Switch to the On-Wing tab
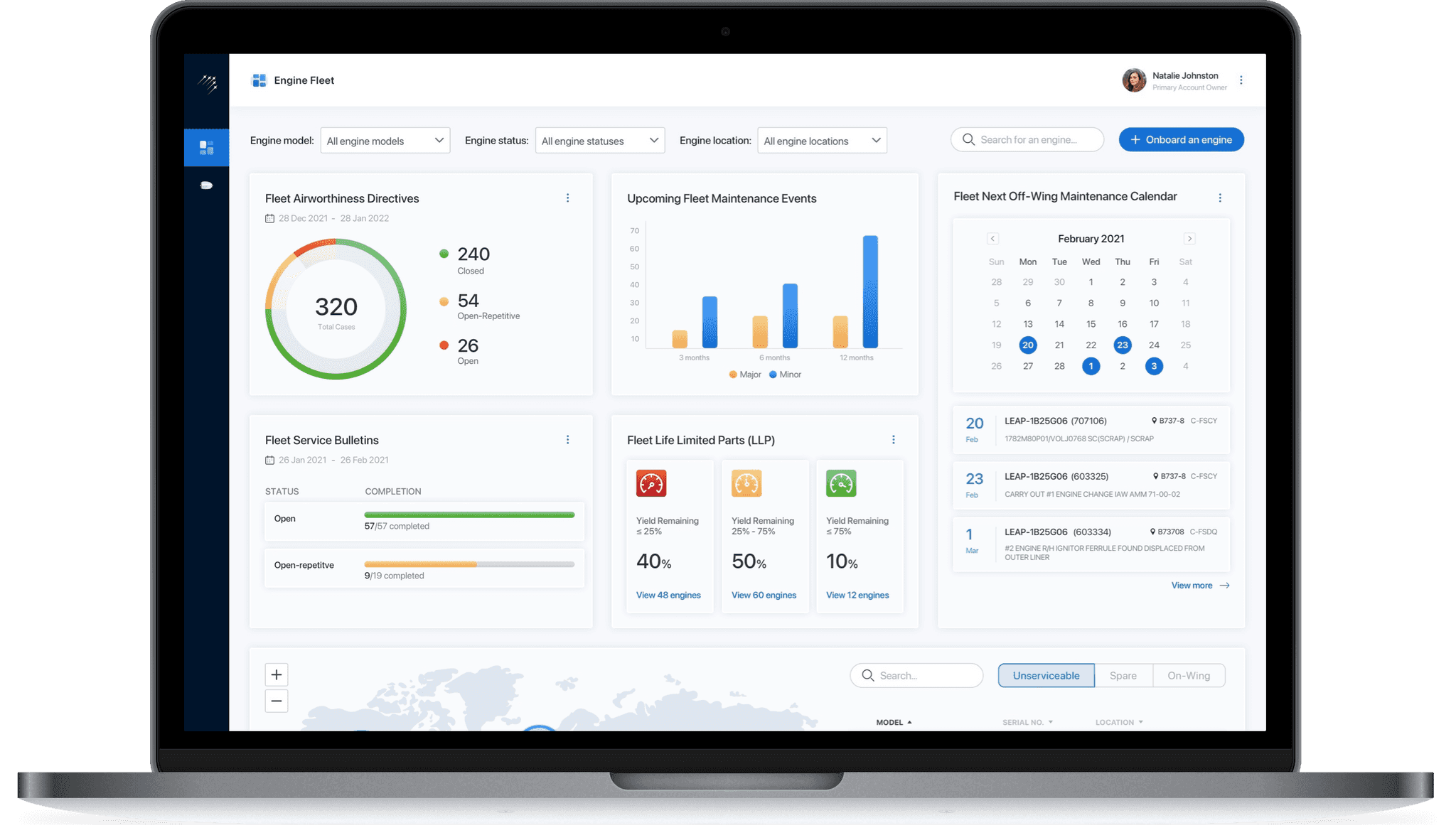The height and width of the screenshot is (840, 1456). click(1189, 676)
